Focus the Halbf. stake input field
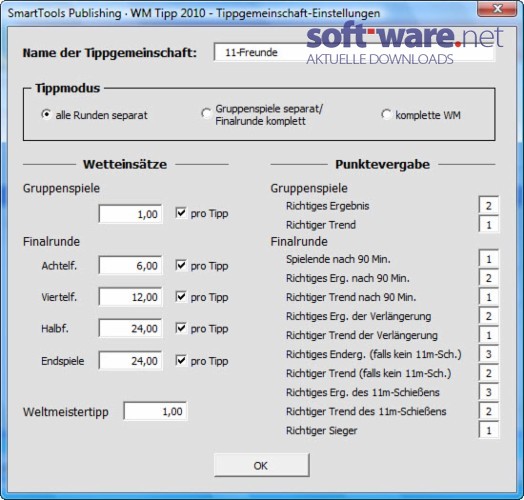Screen dimensions: 524x500 [130, 328]
